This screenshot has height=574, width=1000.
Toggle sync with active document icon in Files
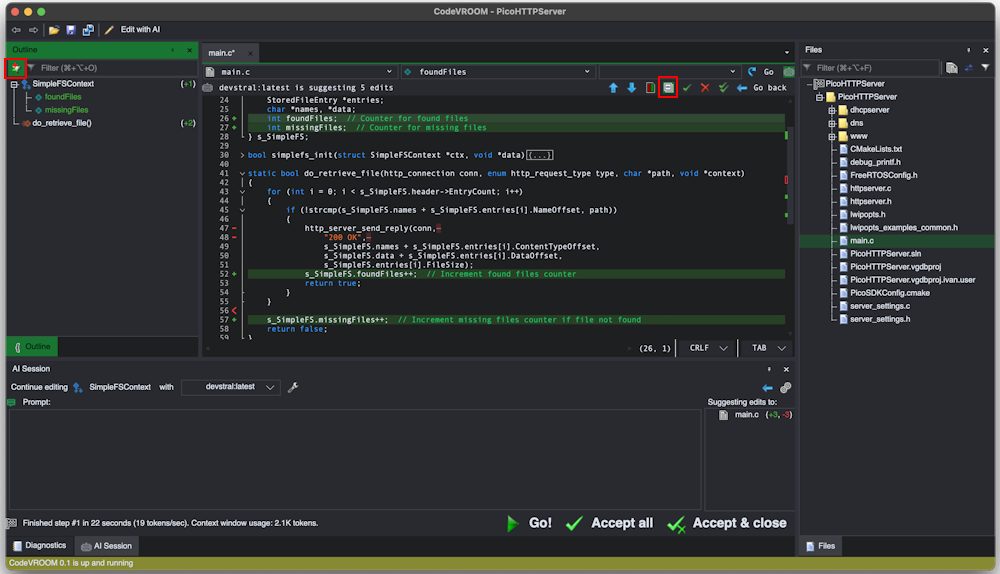point(969,68)
